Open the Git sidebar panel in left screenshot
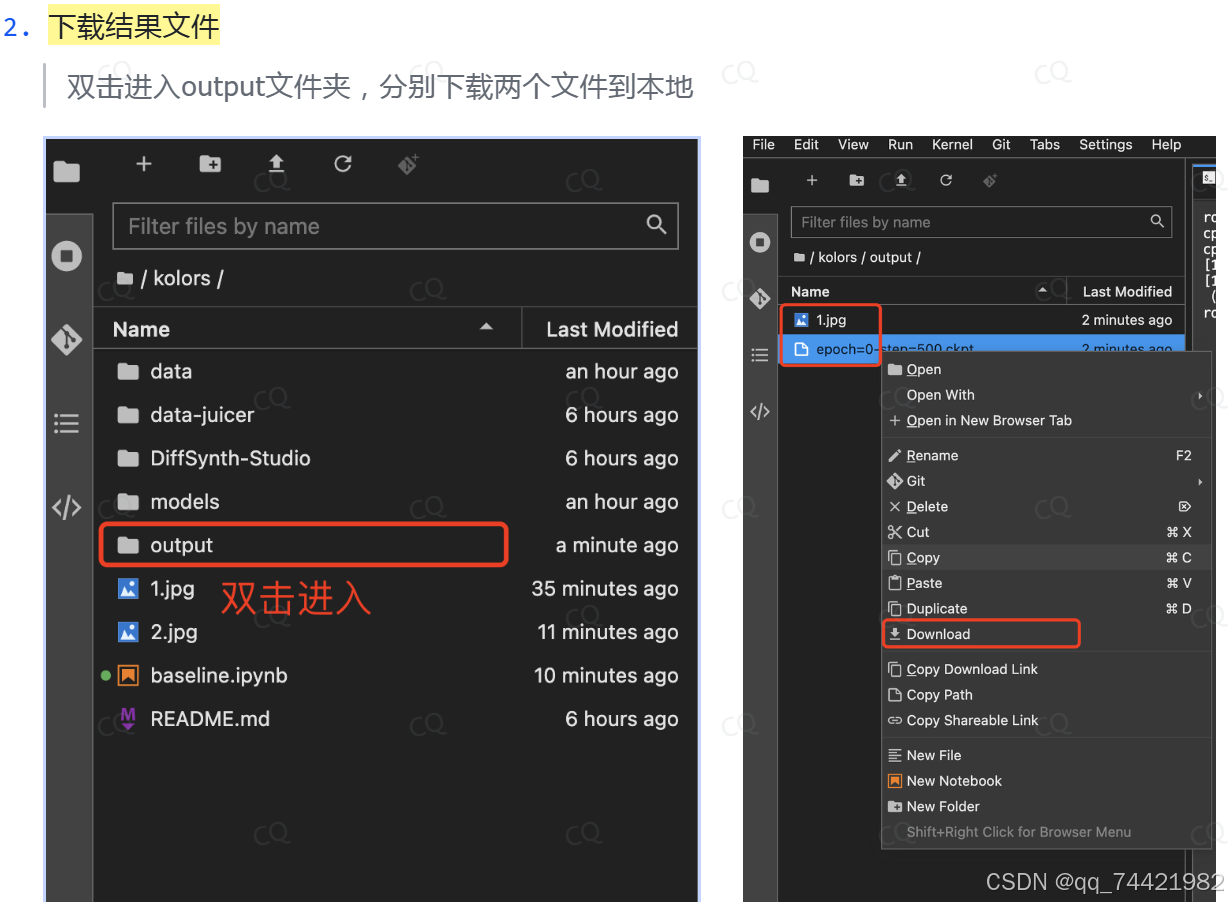This screenshot has height=902, width=1228. pos(67,340)
